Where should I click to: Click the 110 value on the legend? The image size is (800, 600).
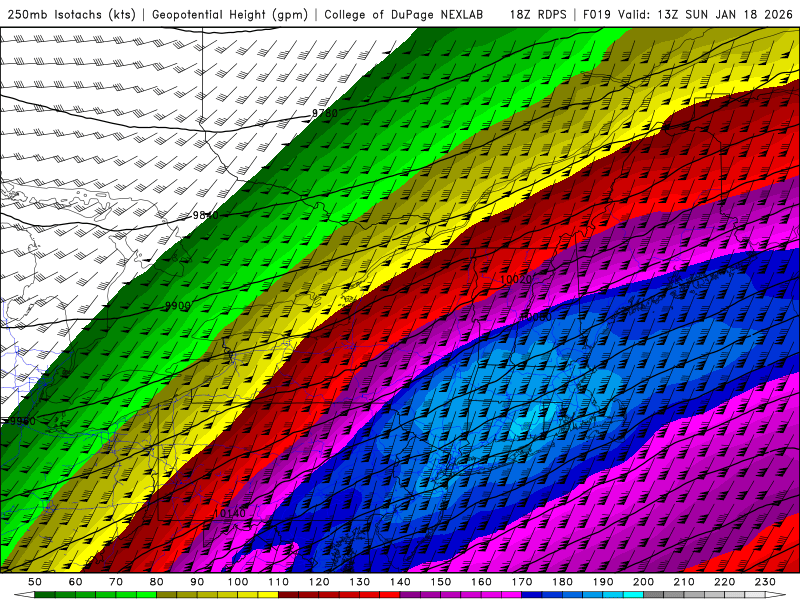click(279, 582)
